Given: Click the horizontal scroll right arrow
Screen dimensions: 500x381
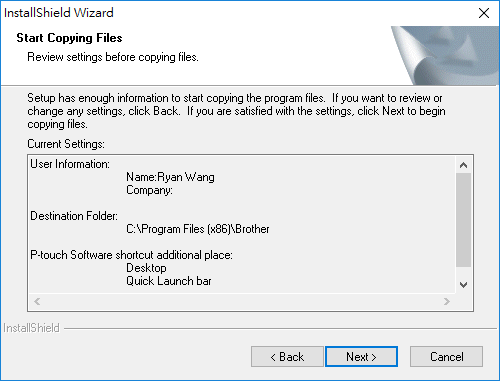Looking at the screenshot, I should (x=447, y=301).
